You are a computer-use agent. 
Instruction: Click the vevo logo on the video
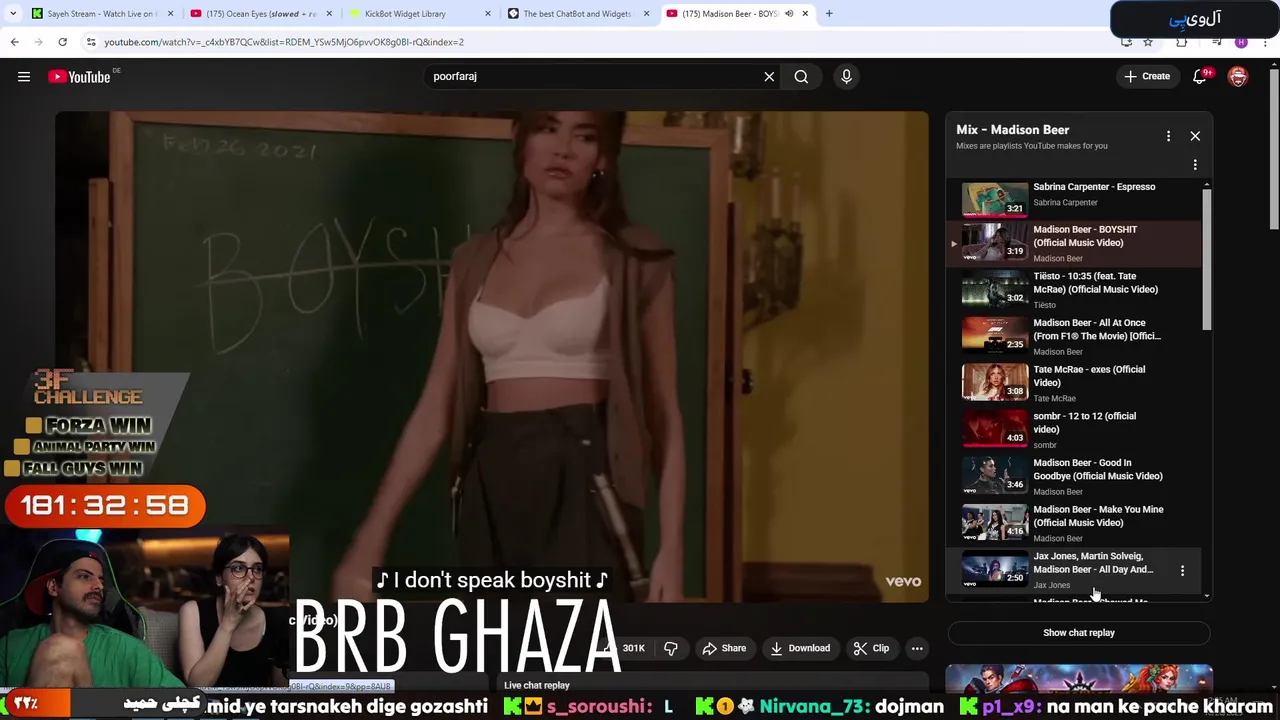click(903, 581)
